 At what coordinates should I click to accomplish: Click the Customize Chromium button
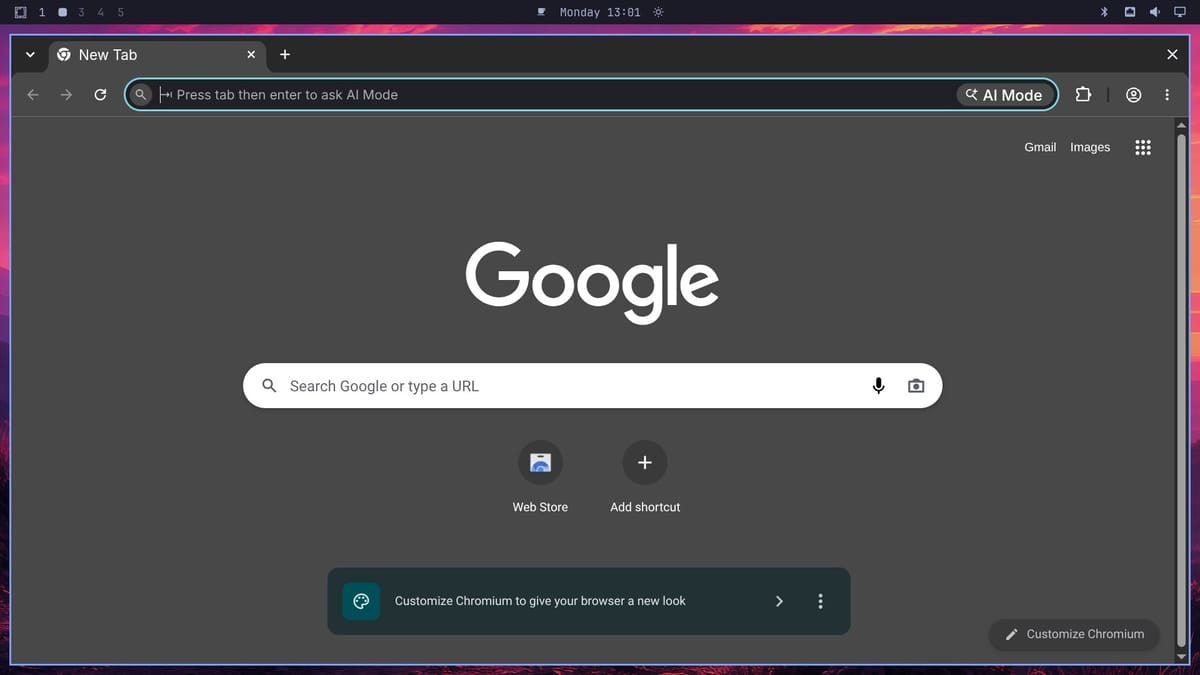(x=1075, y=634)
